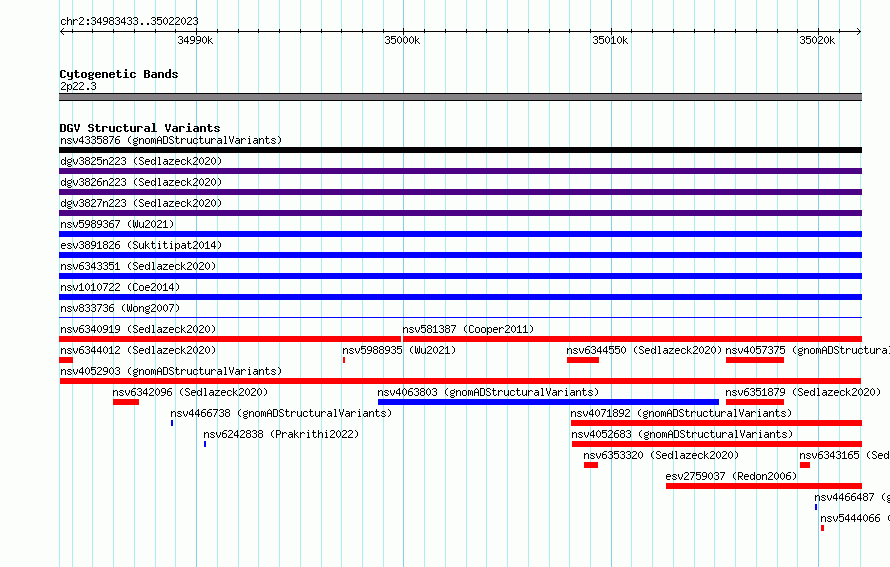Select the nsv5444066 variant label

pos(855,518)
